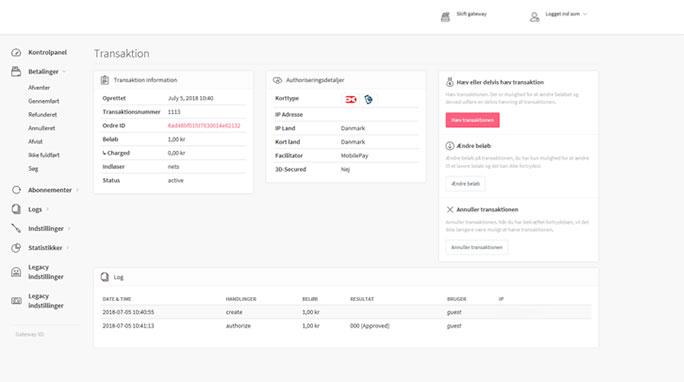
Task: Click the Indstillinger wrench icon
Action: 16,229
